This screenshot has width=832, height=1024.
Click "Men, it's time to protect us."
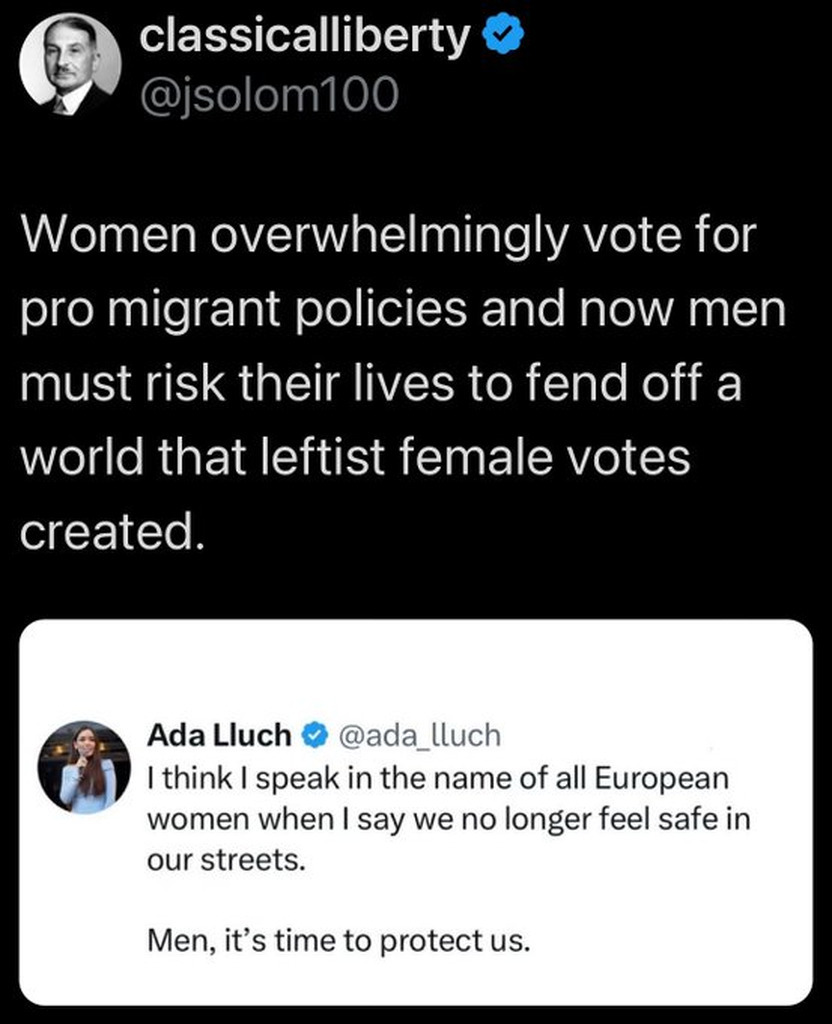(338, 941)
